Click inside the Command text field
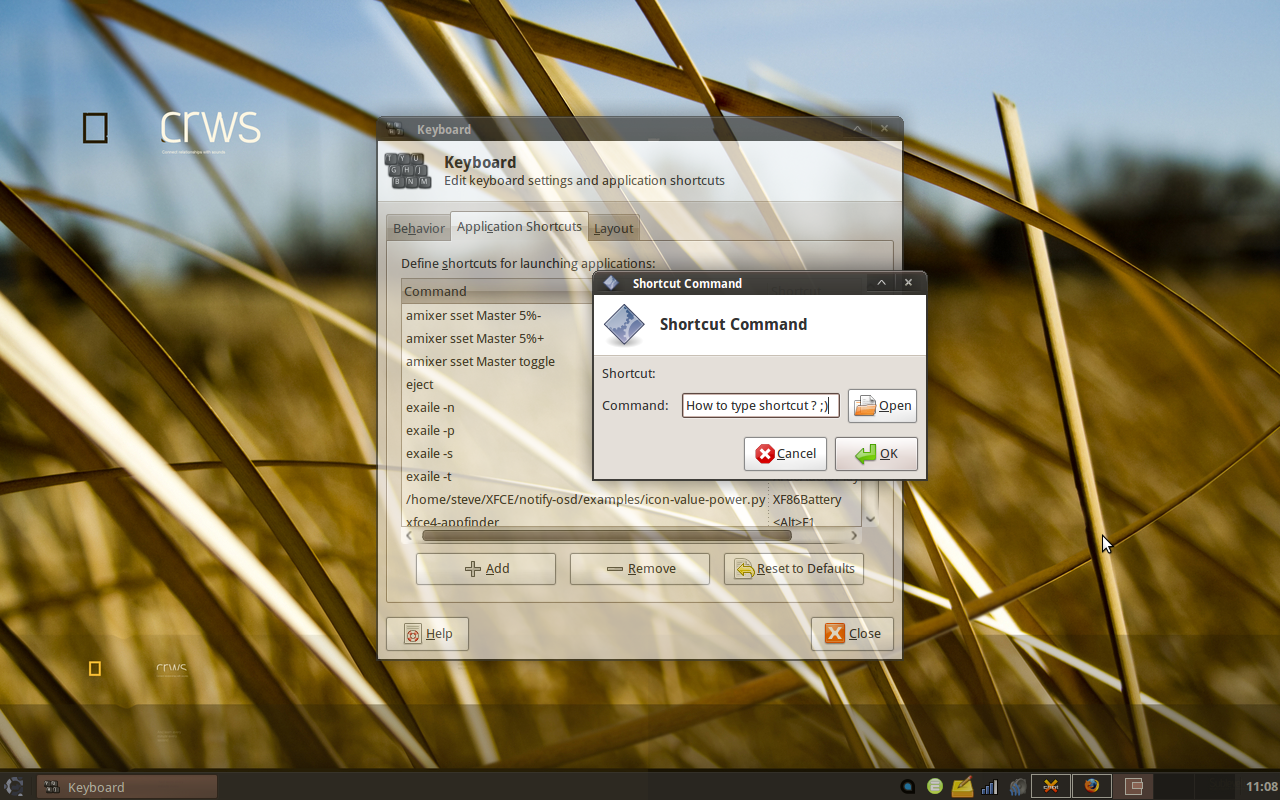The width and height of the screenshot is (1280, 800). point(760,405)
